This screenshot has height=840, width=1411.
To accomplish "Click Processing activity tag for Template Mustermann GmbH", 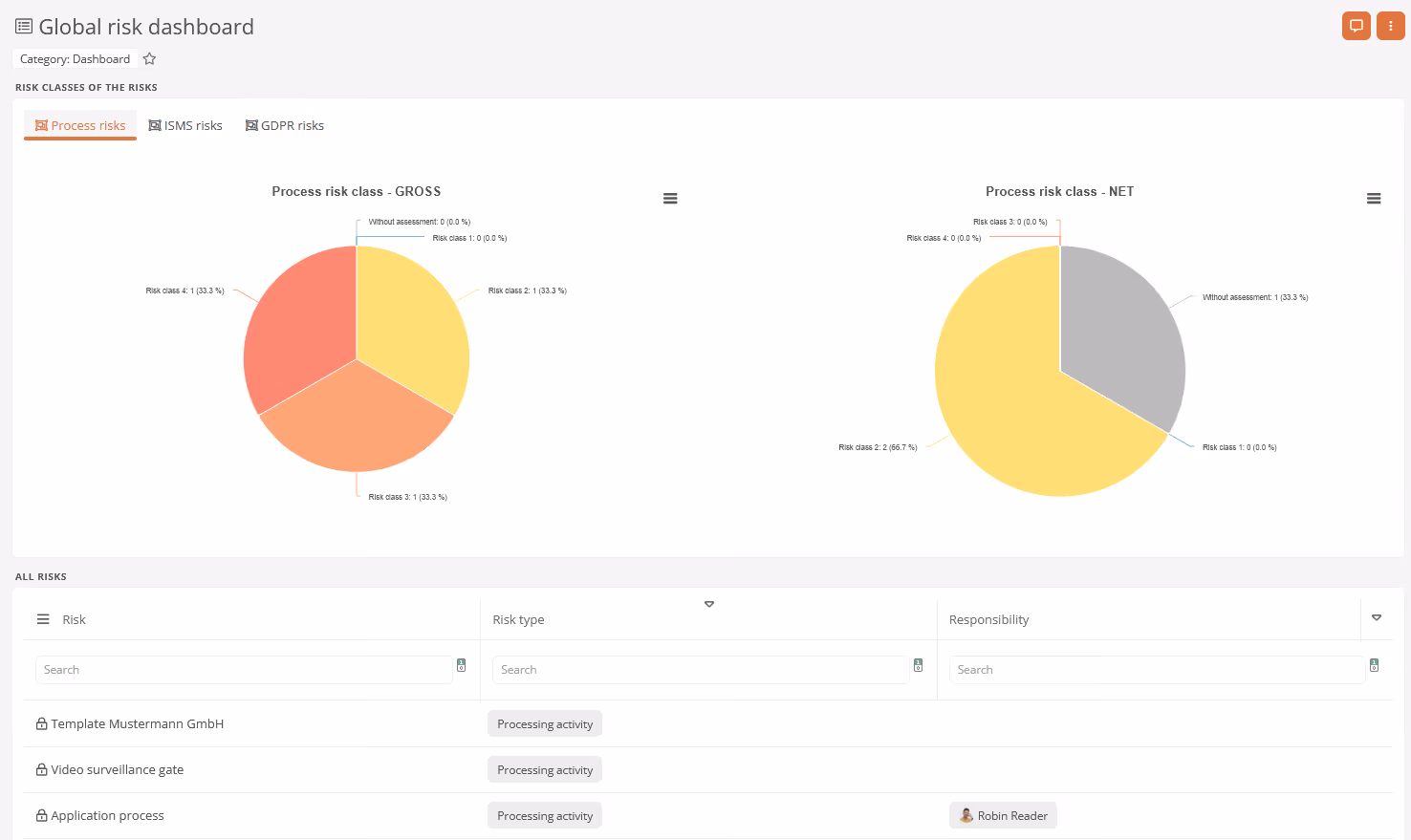I will (x=545, y=723).
